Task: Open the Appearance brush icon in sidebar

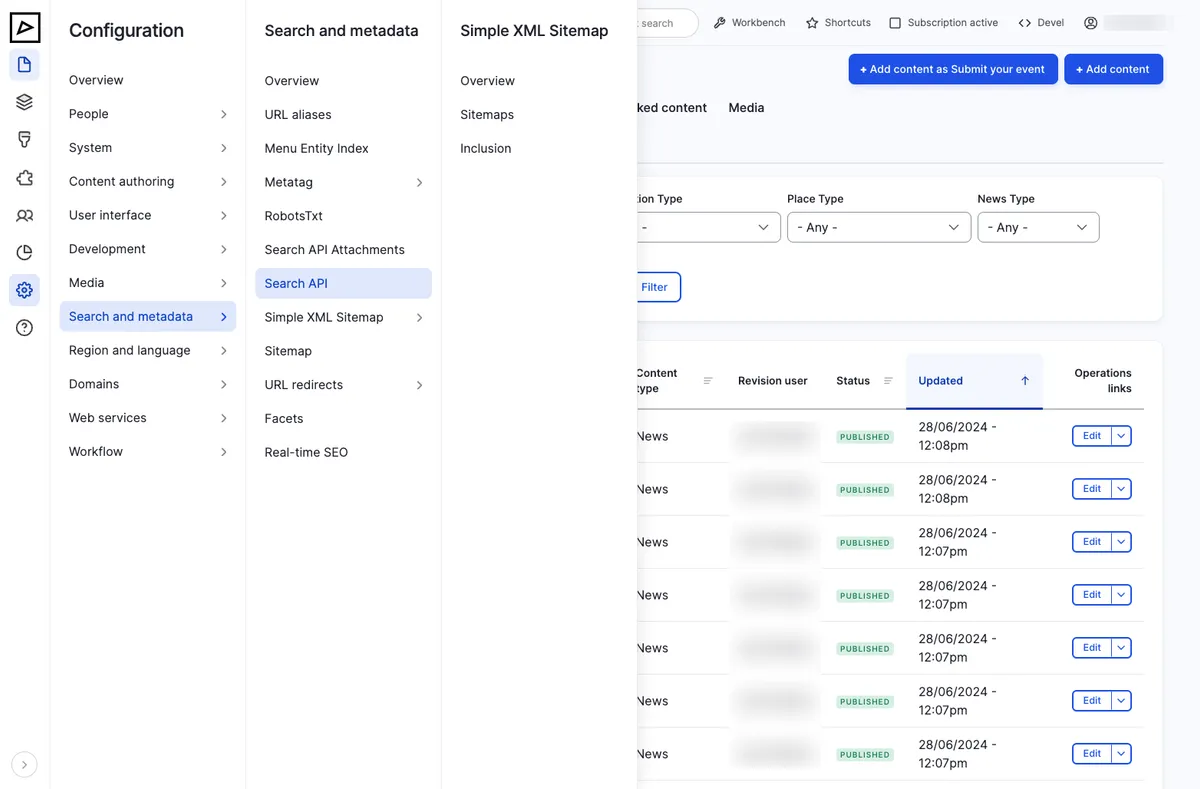Action: click(x=25, y=140)
